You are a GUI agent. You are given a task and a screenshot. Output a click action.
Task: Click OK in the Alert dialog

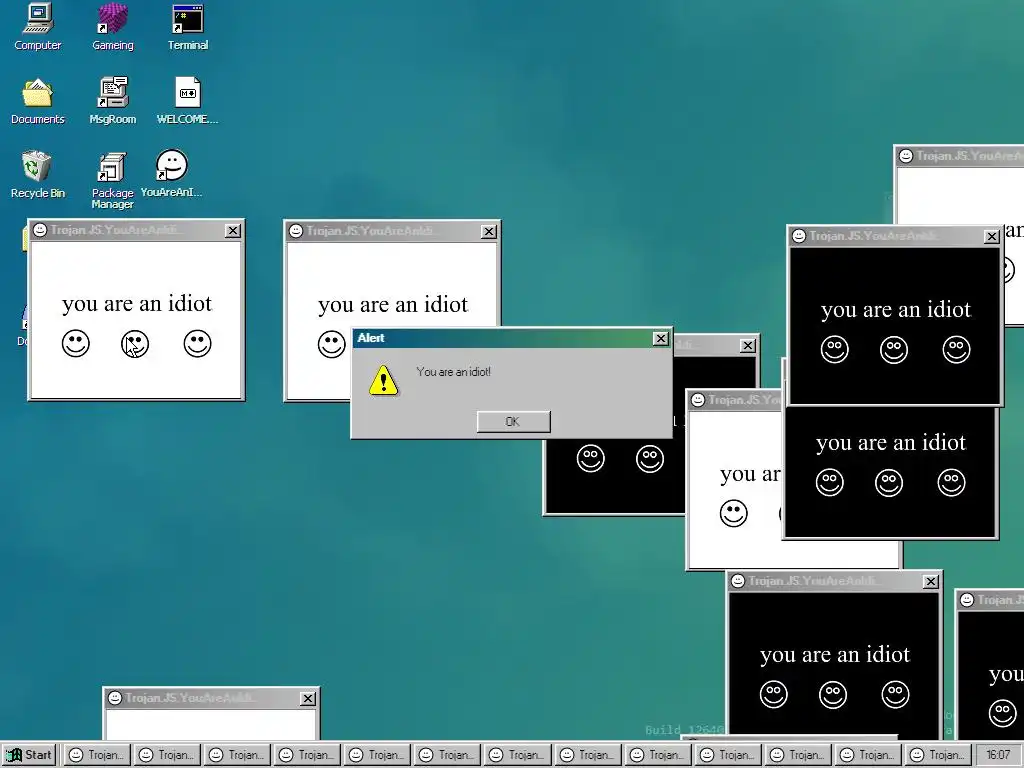click(513, 422)
